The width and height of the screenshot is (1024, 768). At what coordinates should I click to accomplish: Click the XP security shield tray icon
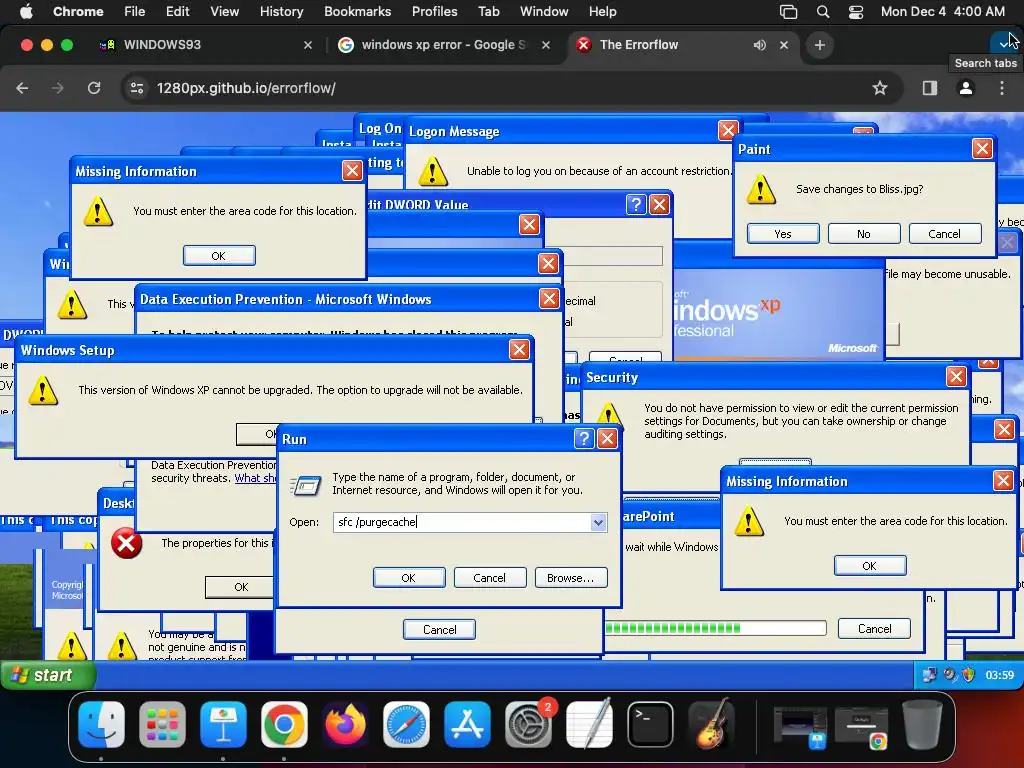tap(968, 675)
